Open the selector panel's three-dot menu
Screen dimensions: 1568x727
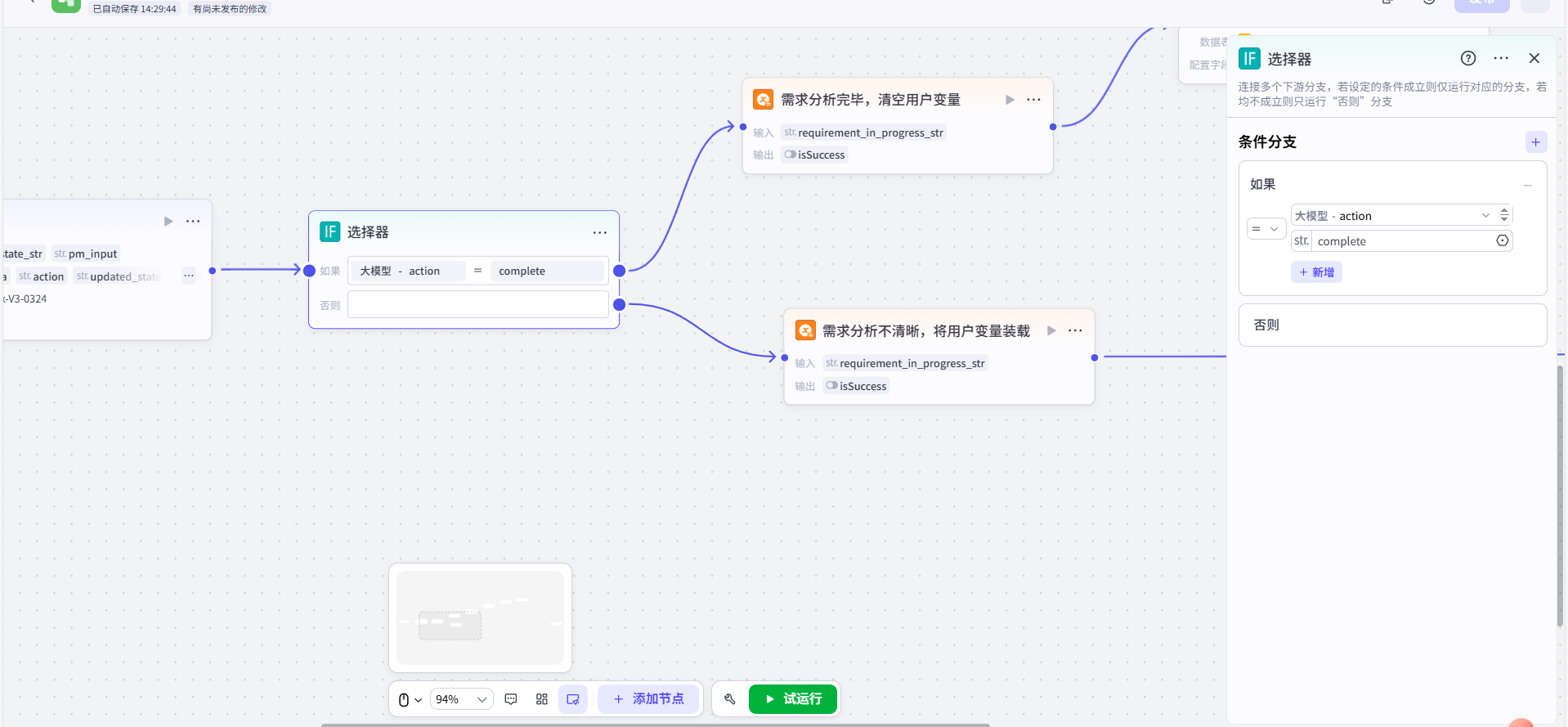pyautogui.click(x=1501, y=58)
